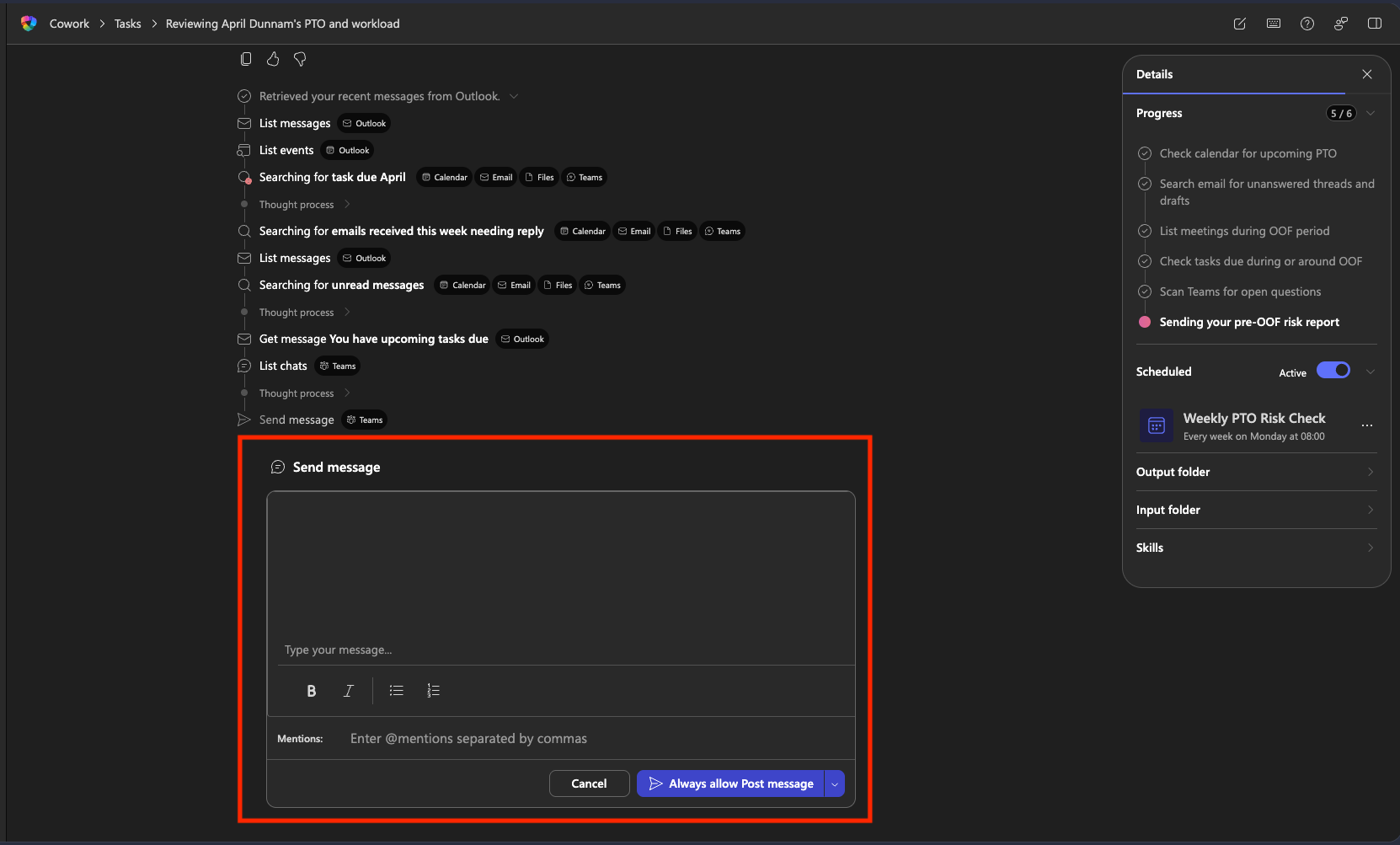The image size is (1400, 845).
Task: Toggle bold formatting in message editor
Action: pos(312,691)
